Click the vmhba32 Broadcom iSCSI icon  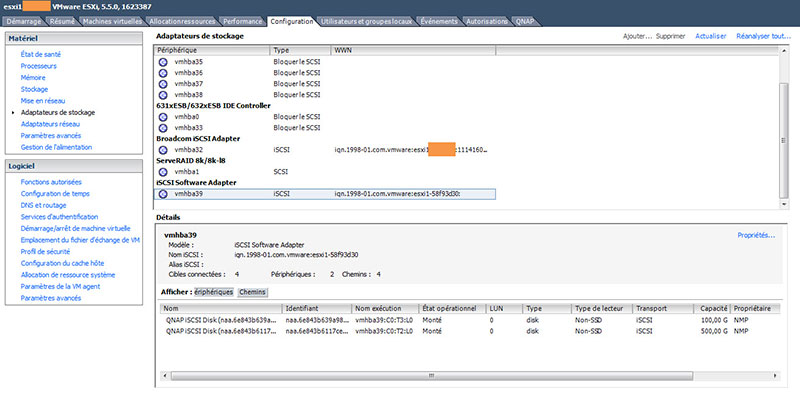tap(163, 150)
